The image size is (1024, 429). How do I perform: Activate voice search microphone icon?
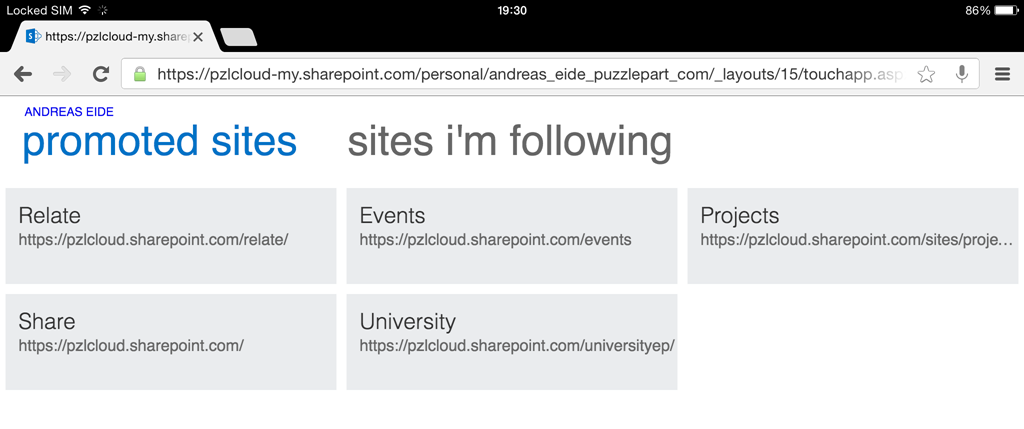[961, 74]
